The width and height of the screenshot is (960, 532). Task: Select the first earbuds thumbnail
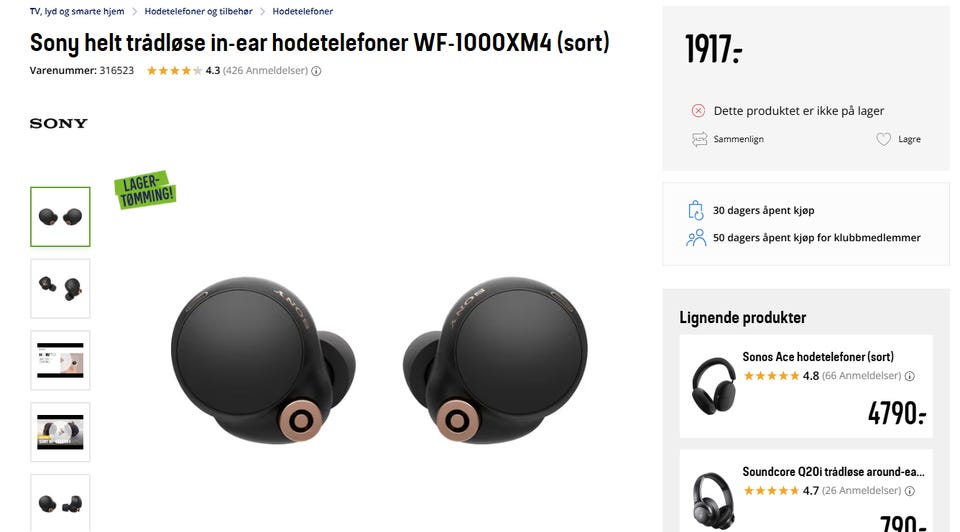(x=60, y=217)
